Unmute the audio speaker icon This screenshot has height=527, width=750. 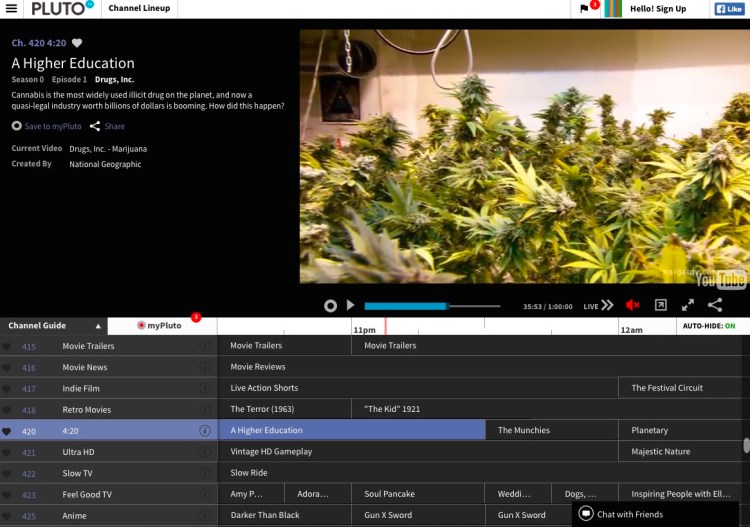pyautogui.click(x=632, y=305)
